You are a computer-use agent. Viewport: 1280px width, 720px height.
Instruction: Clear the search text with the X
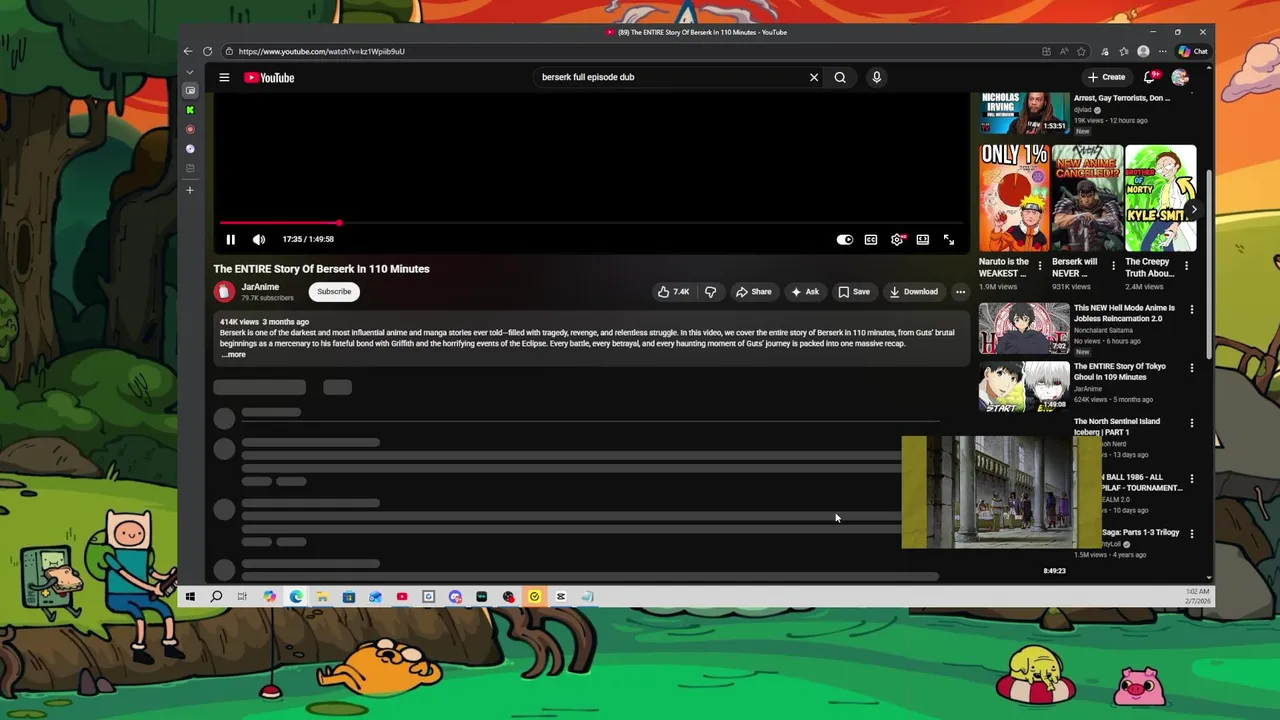(x=814, y=77)
